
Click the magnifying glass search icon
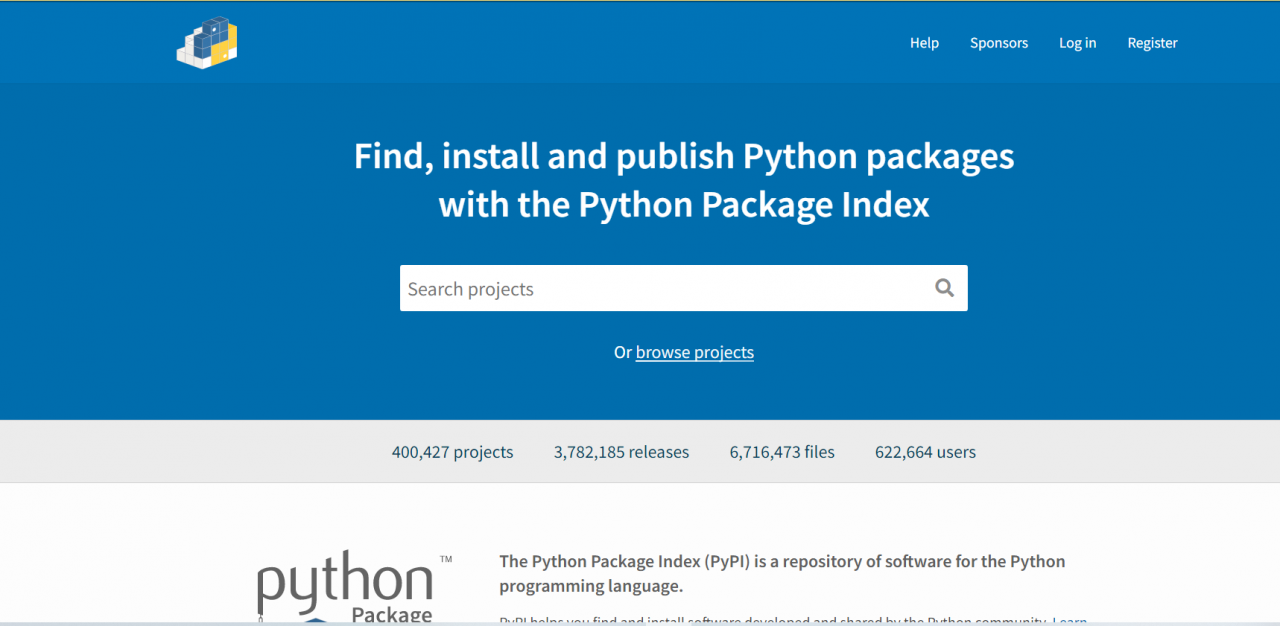point(944,288)
